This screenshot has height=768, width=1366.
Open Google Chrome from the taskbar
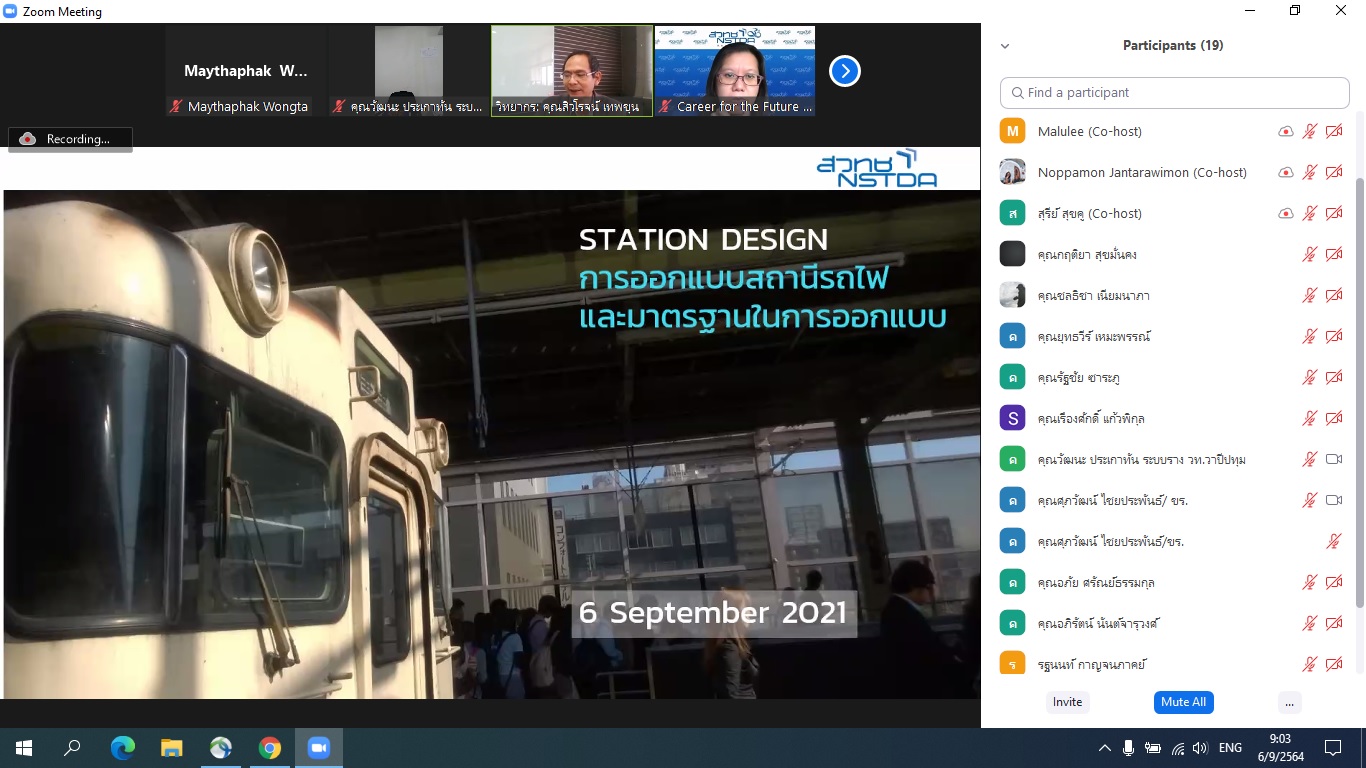[270, 748]
